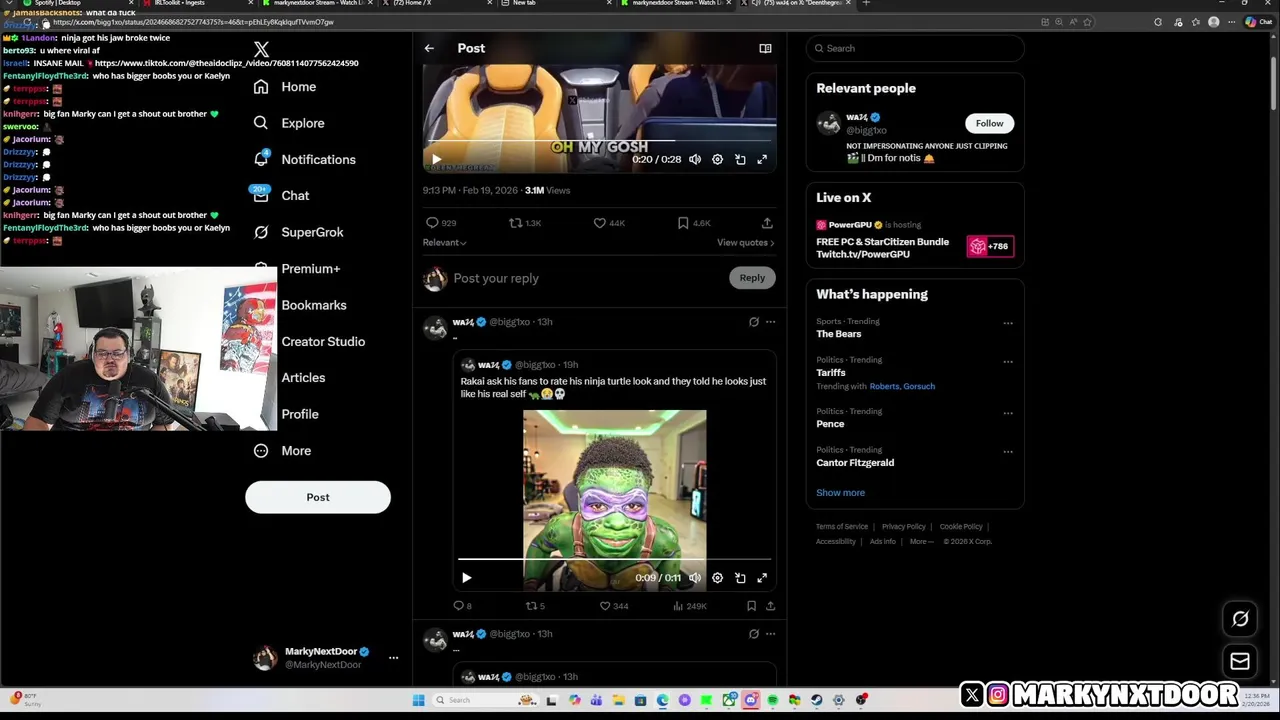
Task: Repost the reply with 5 reposts
Action: coord(535,606)
